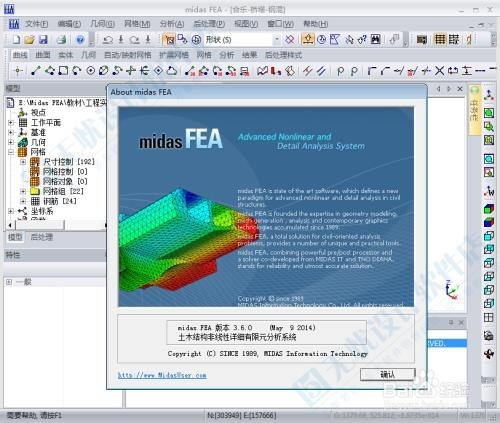Switch to the 自动/映射网格 toolbar tab

(128, 55)
